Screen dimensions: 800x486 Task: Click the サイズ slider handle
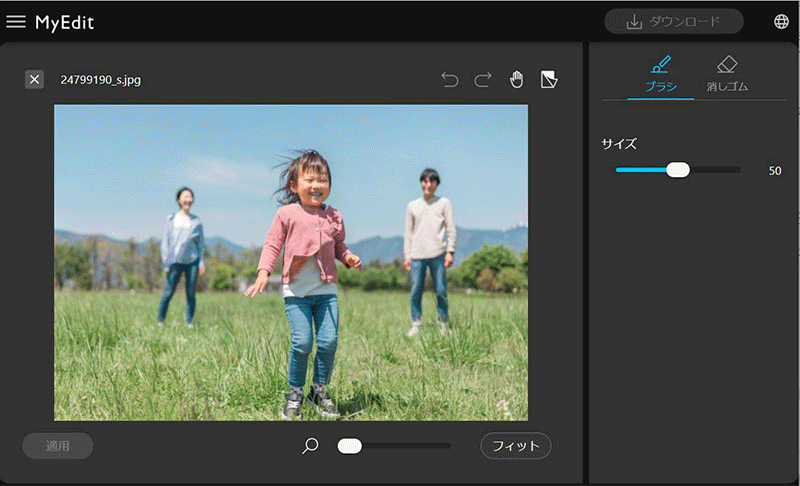678,170
